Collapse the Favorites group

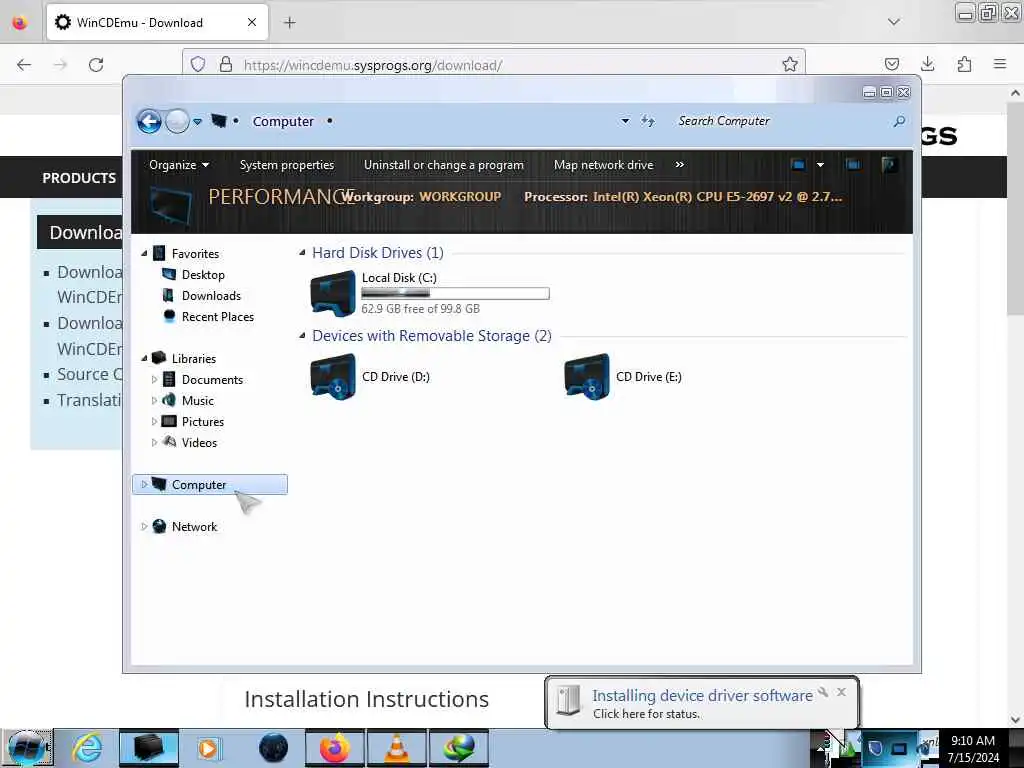tap(144, 253)
